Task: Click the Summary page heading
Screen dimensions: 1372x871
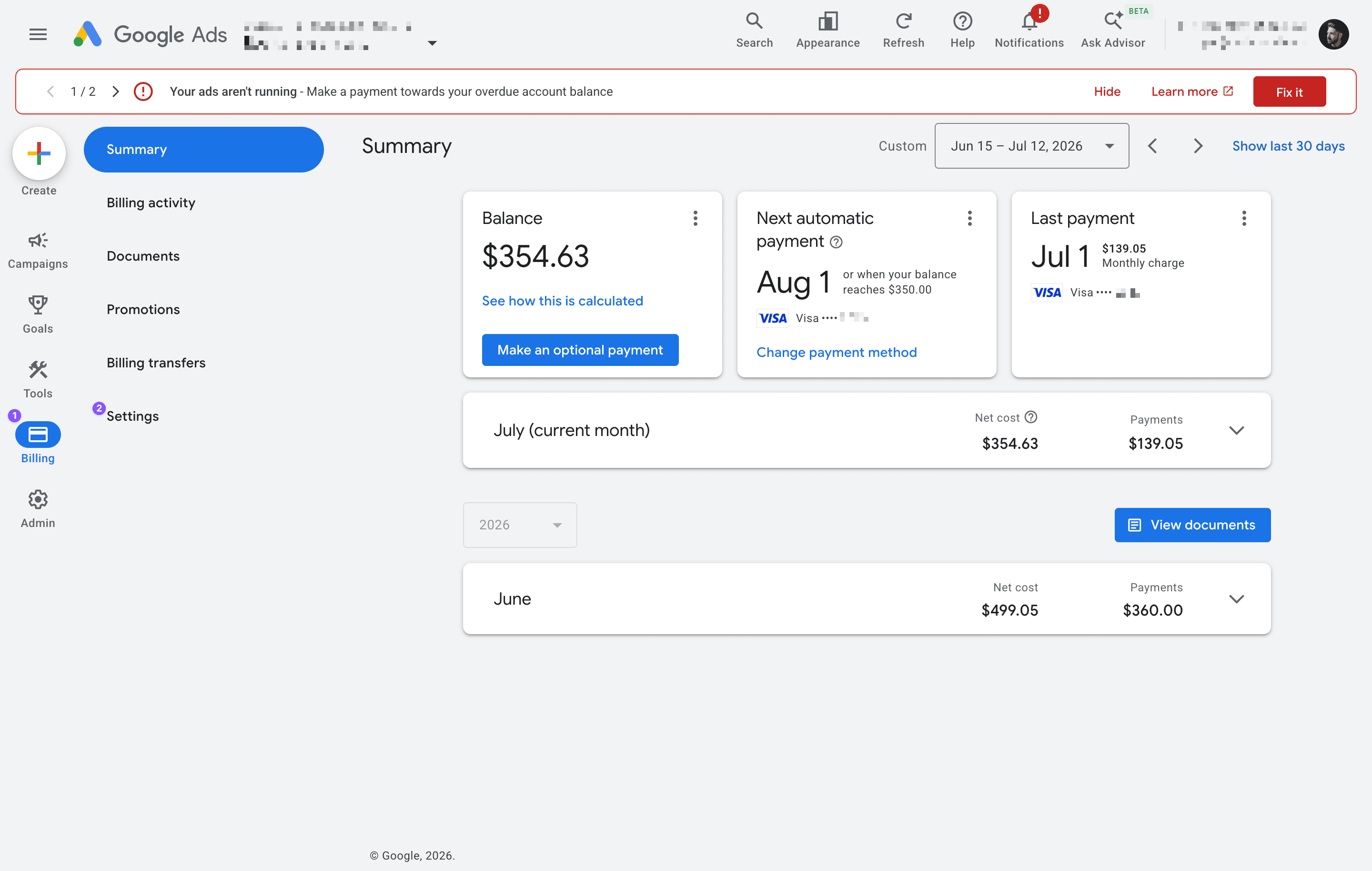Action: pos(406,146)
